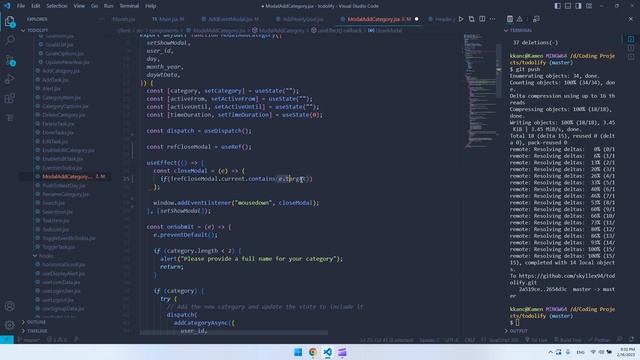Switch to the Main.jsx tab
This screenshot has width=640, height=360.
point(168,19)
